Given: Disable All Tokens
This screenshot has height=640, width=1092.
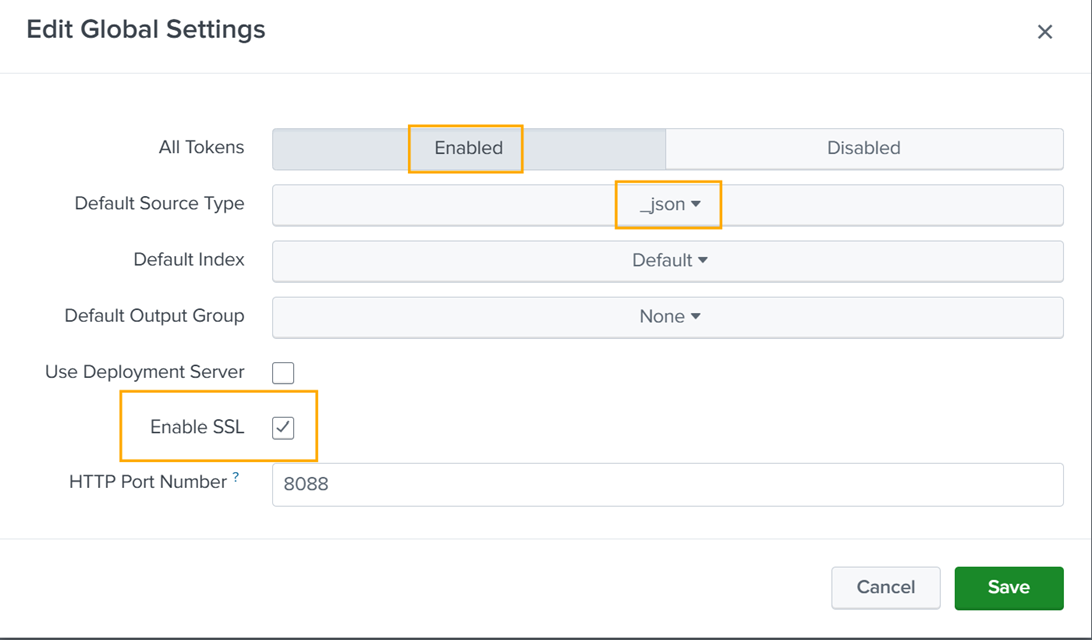Looking at the screenshot, I should point(863,148).
